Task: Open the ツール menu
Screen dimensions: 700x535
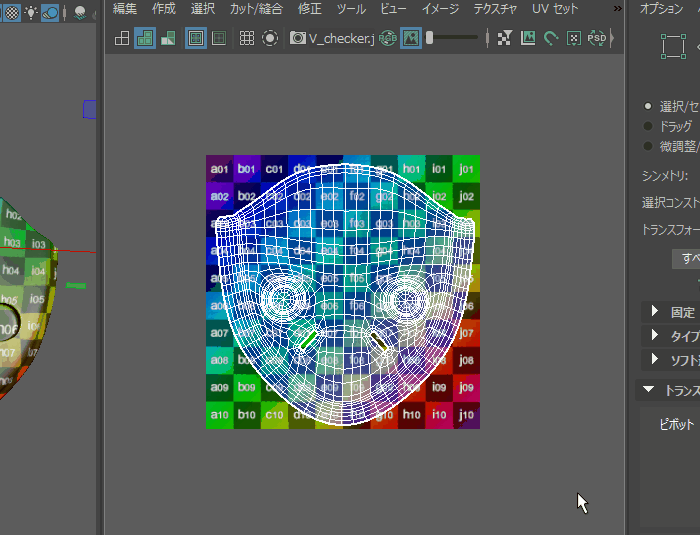Action: pos(351,8)
